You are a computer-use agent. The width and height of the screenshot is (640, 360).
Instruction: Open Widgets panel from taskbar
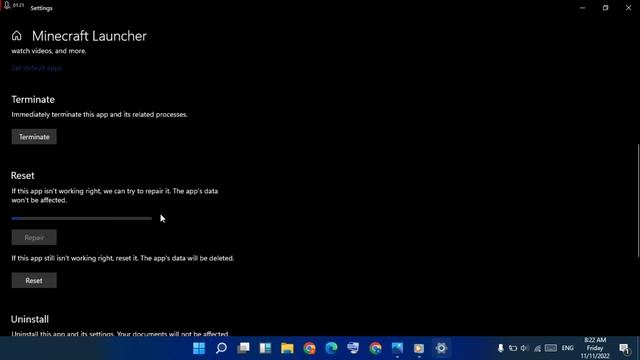pos(265,348)
